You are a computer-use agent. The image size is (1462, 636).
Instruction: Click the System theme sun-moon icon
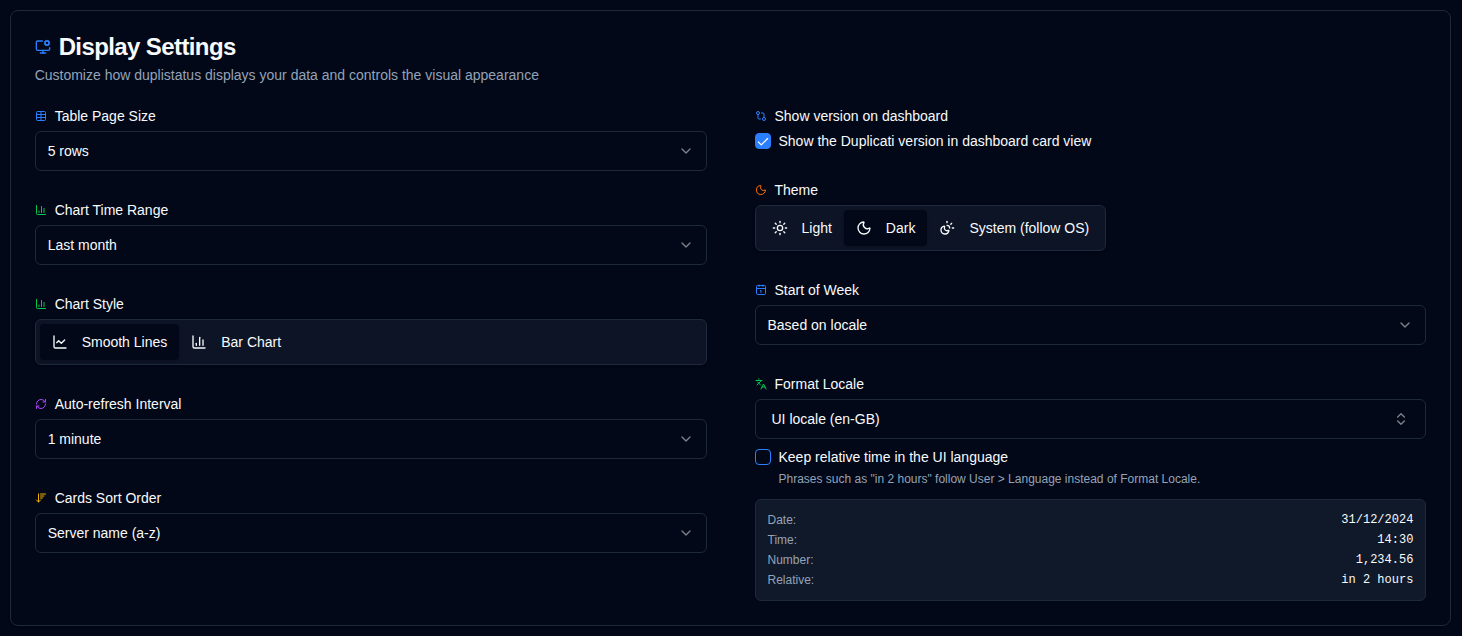click(947, 228)
